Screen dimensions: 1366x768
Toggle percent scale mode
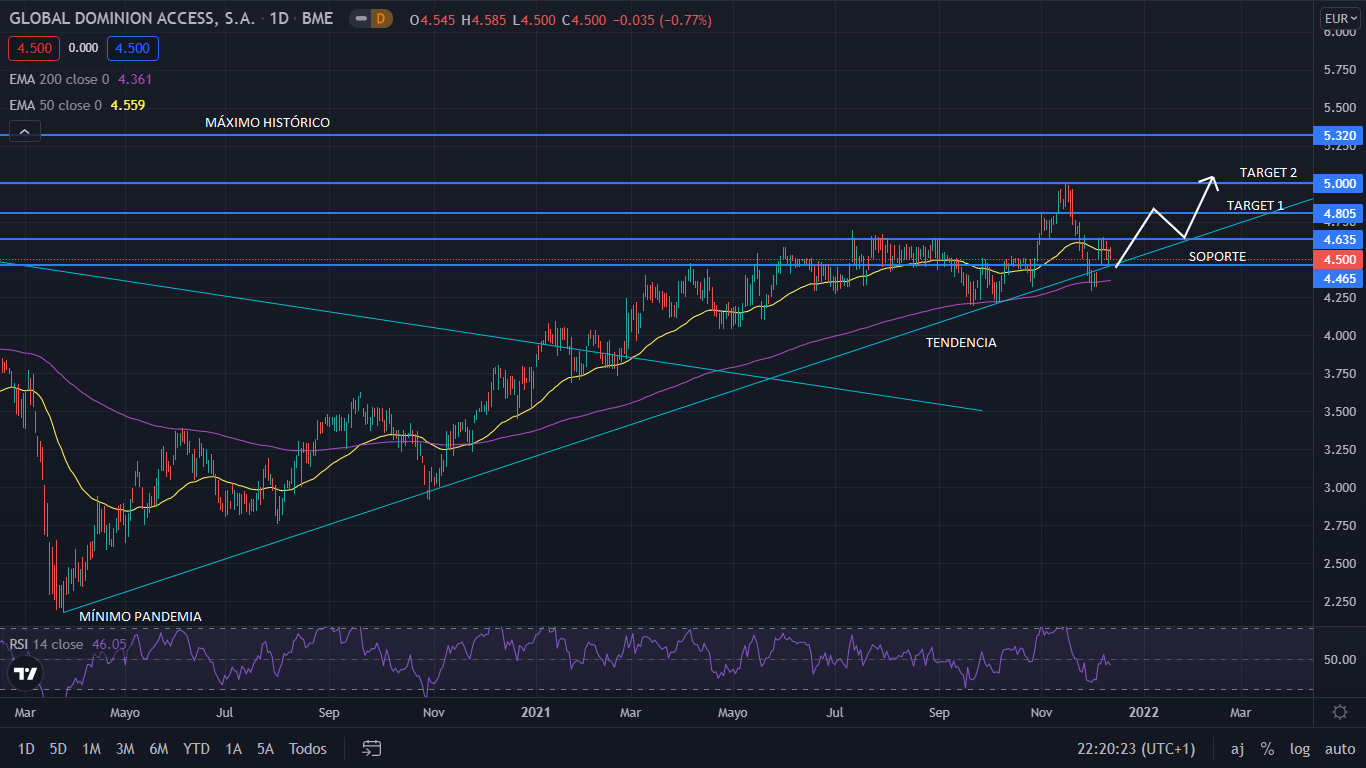point(1267,748)
